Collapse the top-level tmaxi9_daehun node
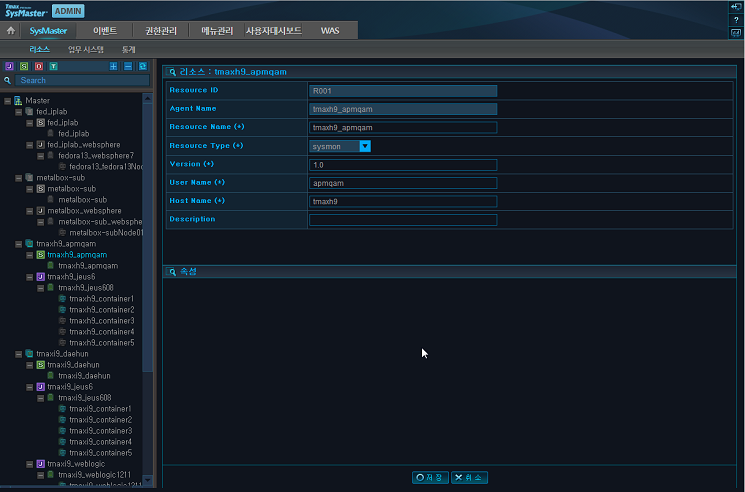 [19, 354]
